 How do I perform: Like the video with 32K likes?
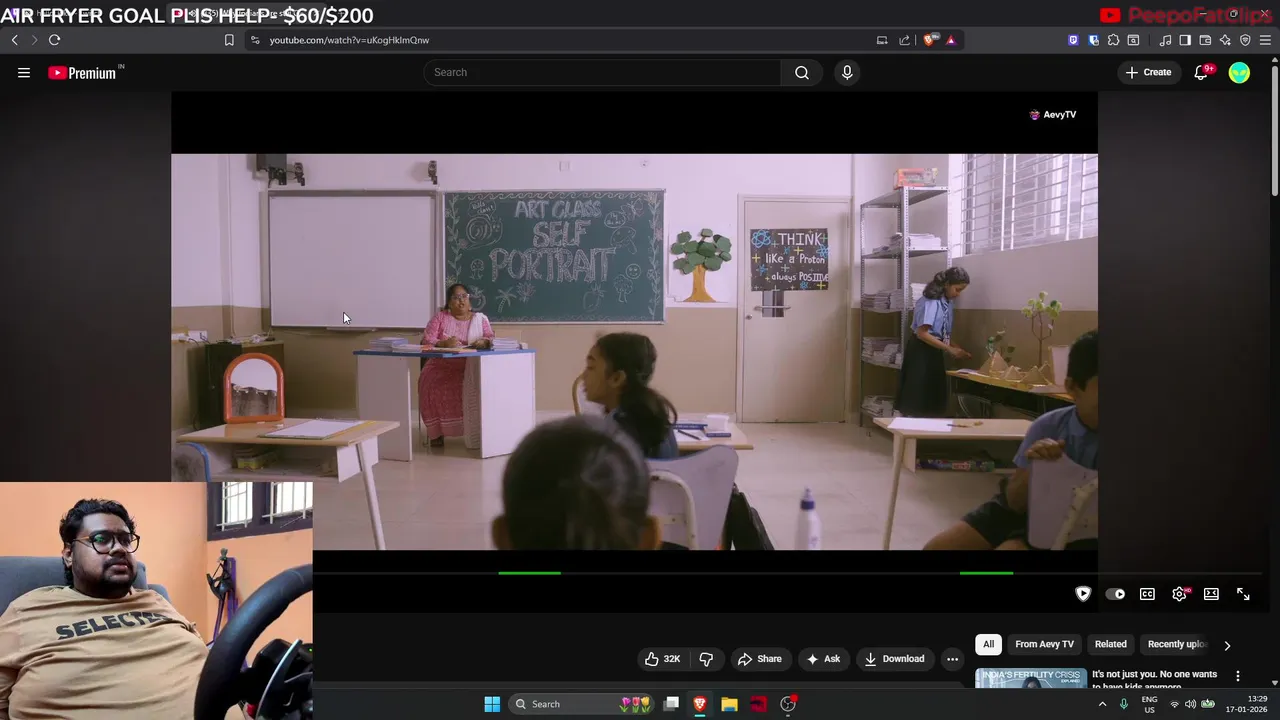coord(662,659)
